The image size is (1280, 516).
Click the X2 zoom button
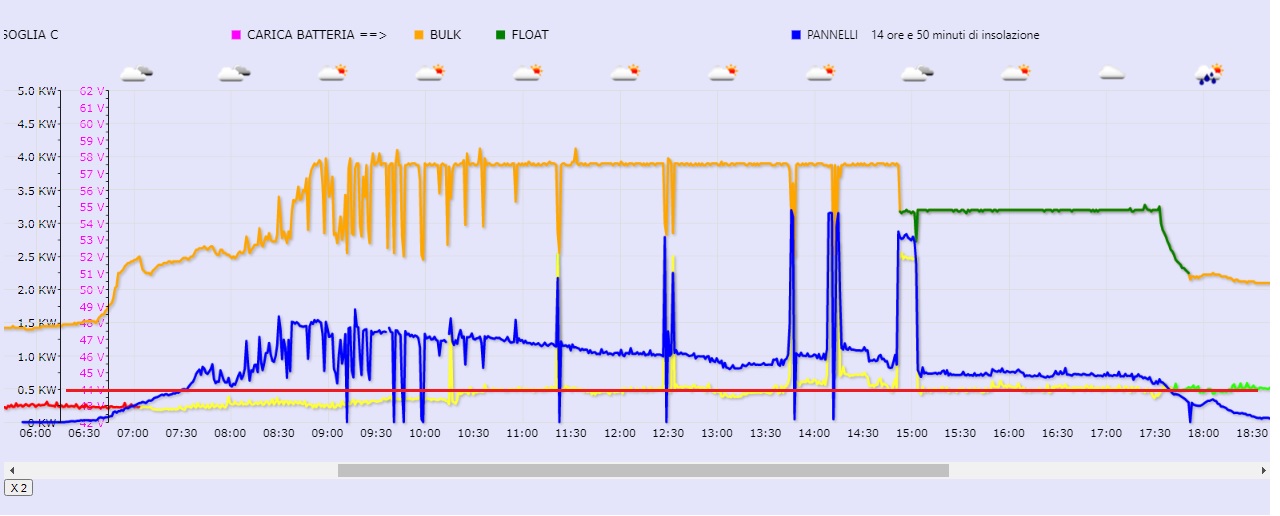pos(18,488)
